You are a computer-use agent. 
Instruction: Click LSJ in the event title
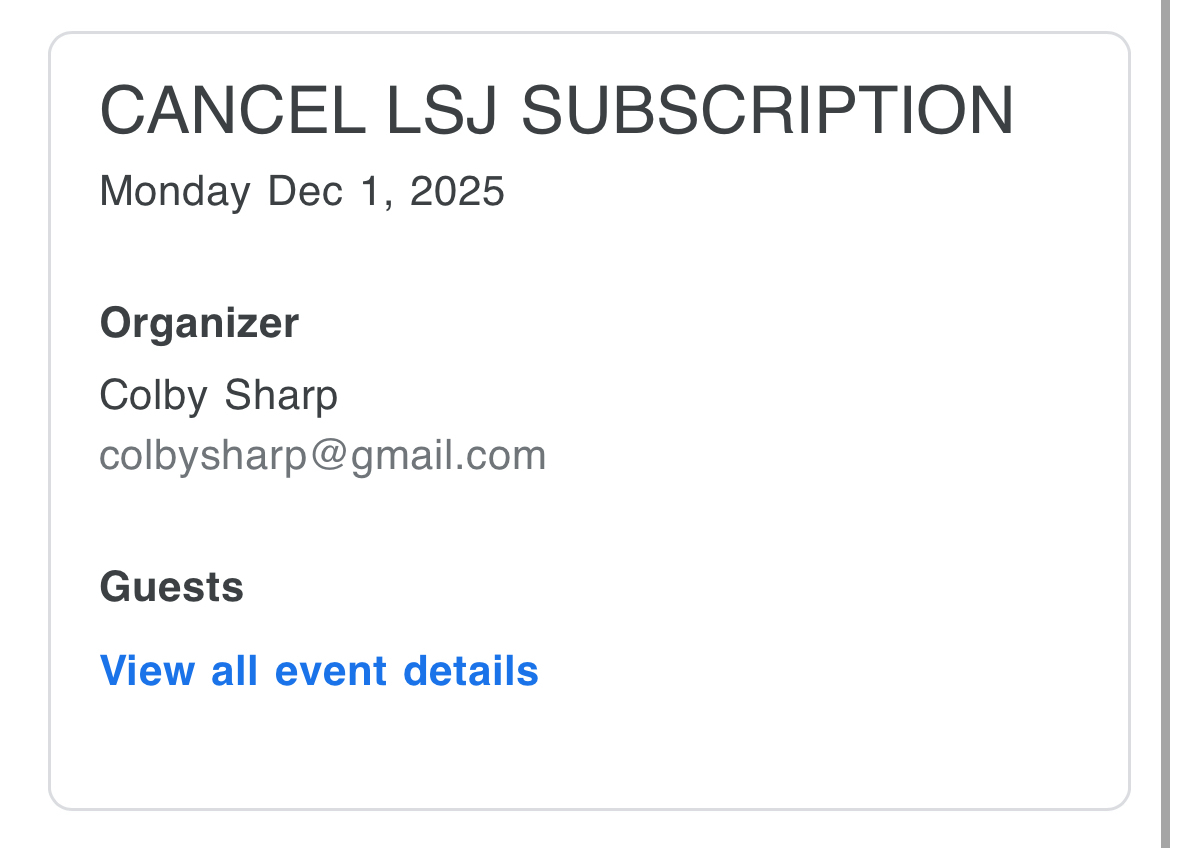point(441,110)
